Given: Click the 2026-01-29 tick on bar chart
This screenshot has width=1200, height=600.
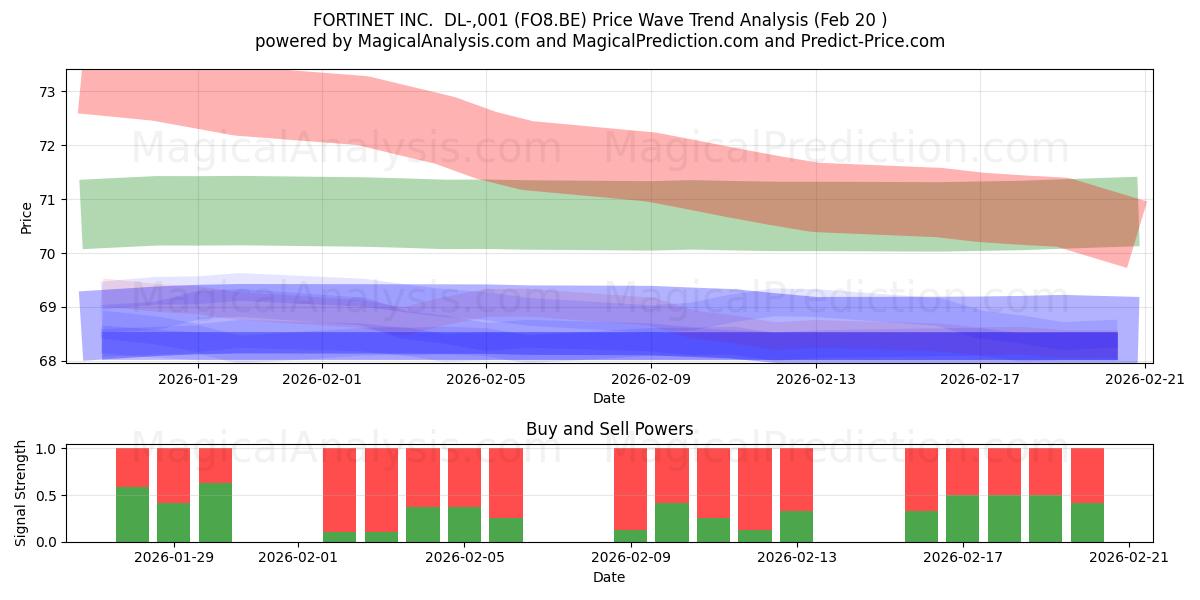Looking at the screenshot, I should pyautogui.click(x=174, y=557).
